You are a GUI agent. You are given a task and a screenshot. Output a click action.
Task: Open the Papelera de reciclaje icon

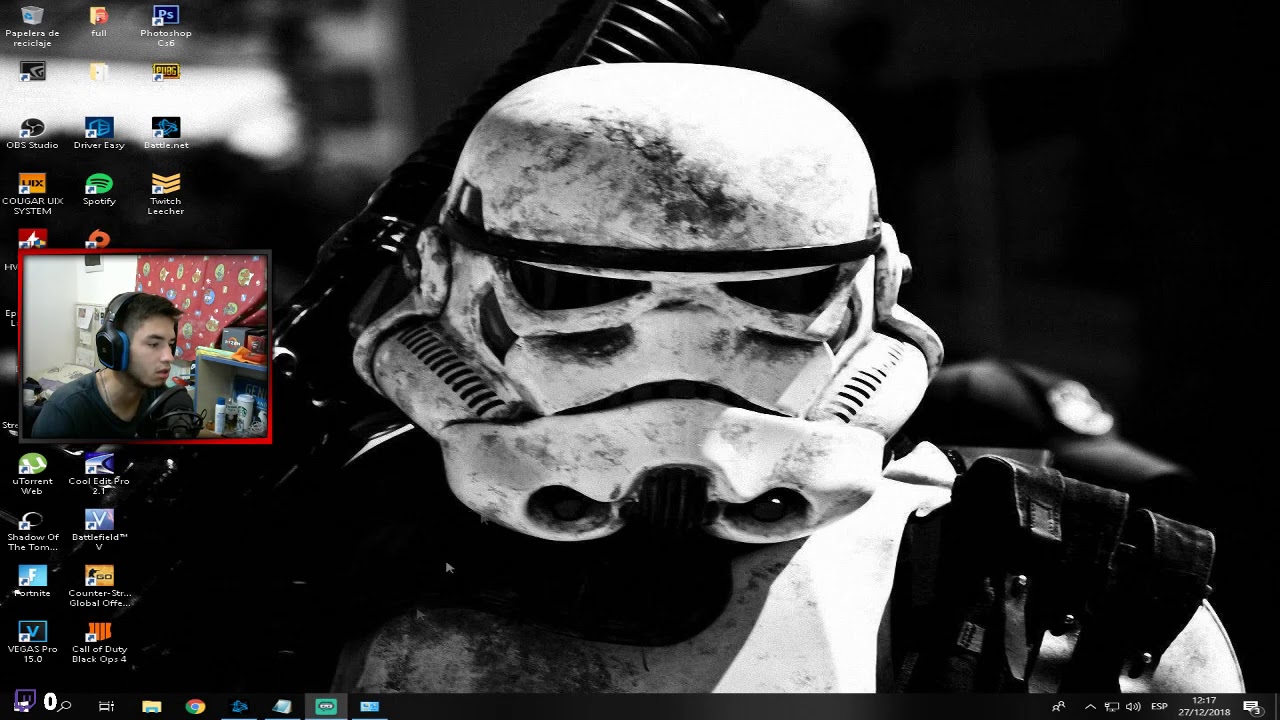[32, 26]
